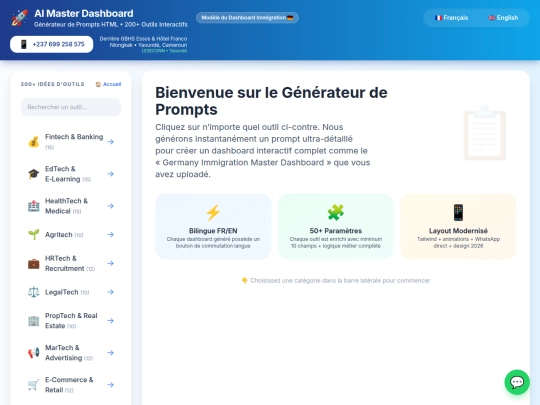Switch language to English
540x405 pixels.
click(503, 18)
